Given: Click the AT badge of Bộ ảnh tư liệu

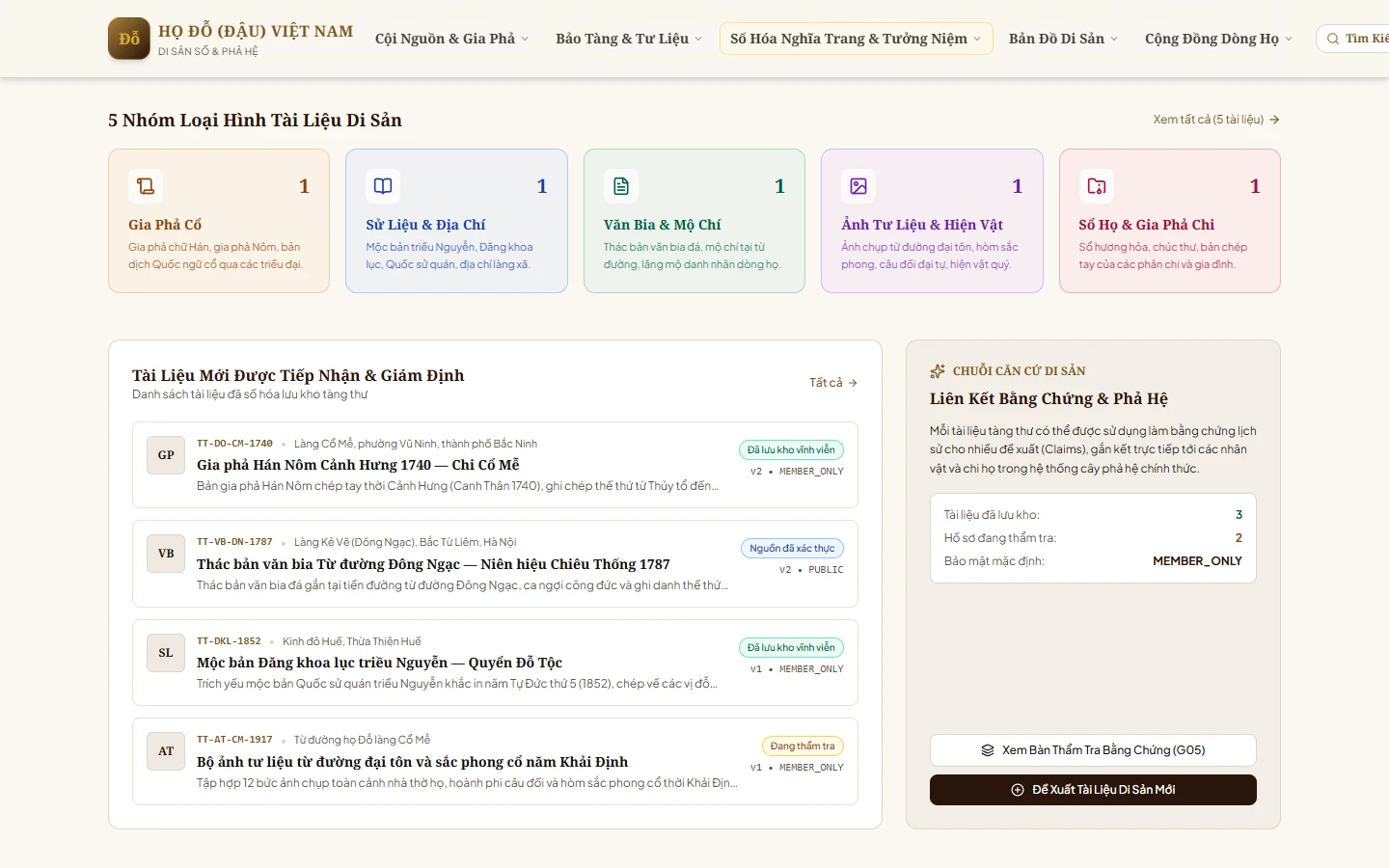Looking at the screenshot, I should pos(166,751).
